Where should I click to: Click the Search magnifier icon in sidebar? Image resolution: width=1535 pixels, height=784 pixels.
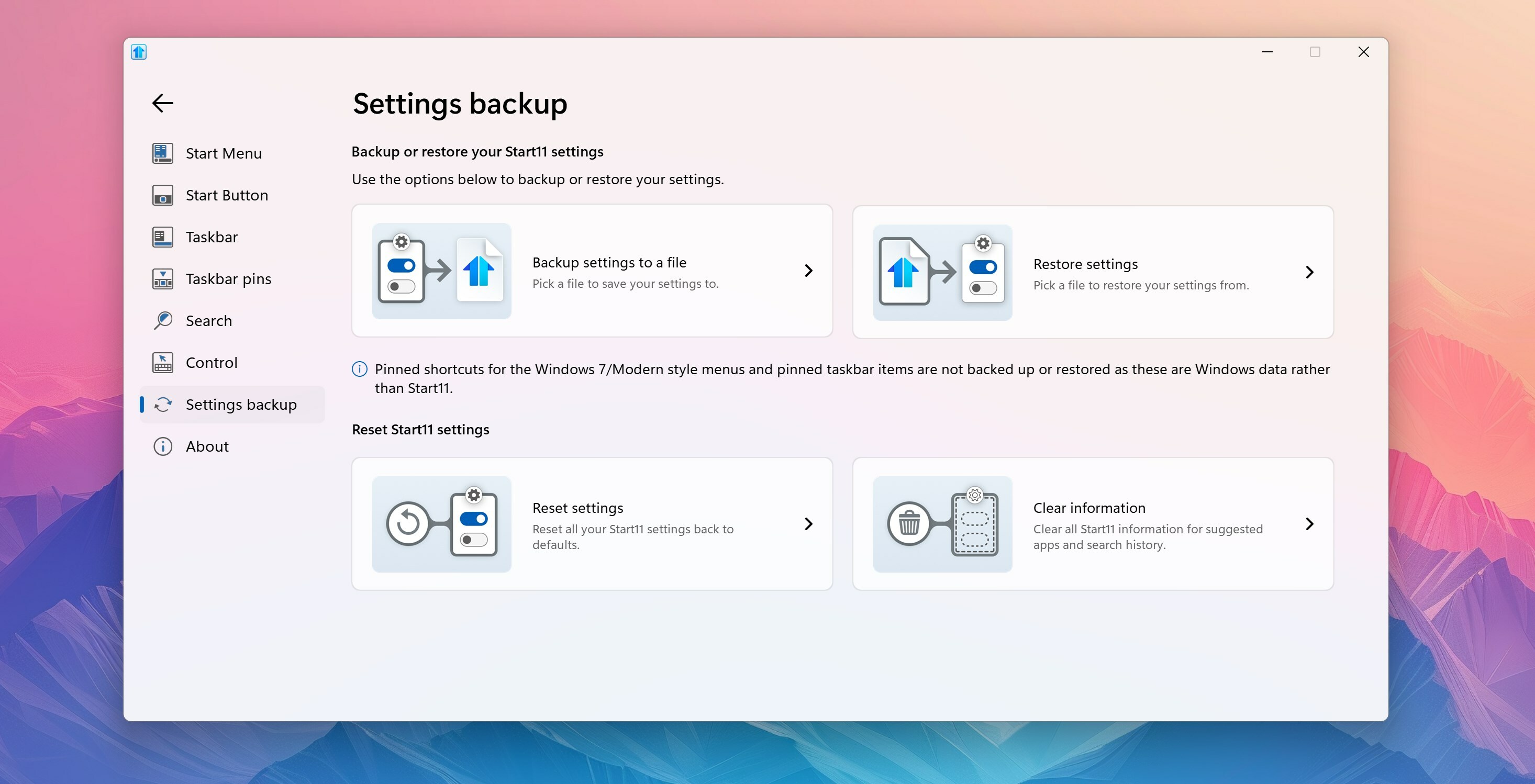tap(163, 320)
